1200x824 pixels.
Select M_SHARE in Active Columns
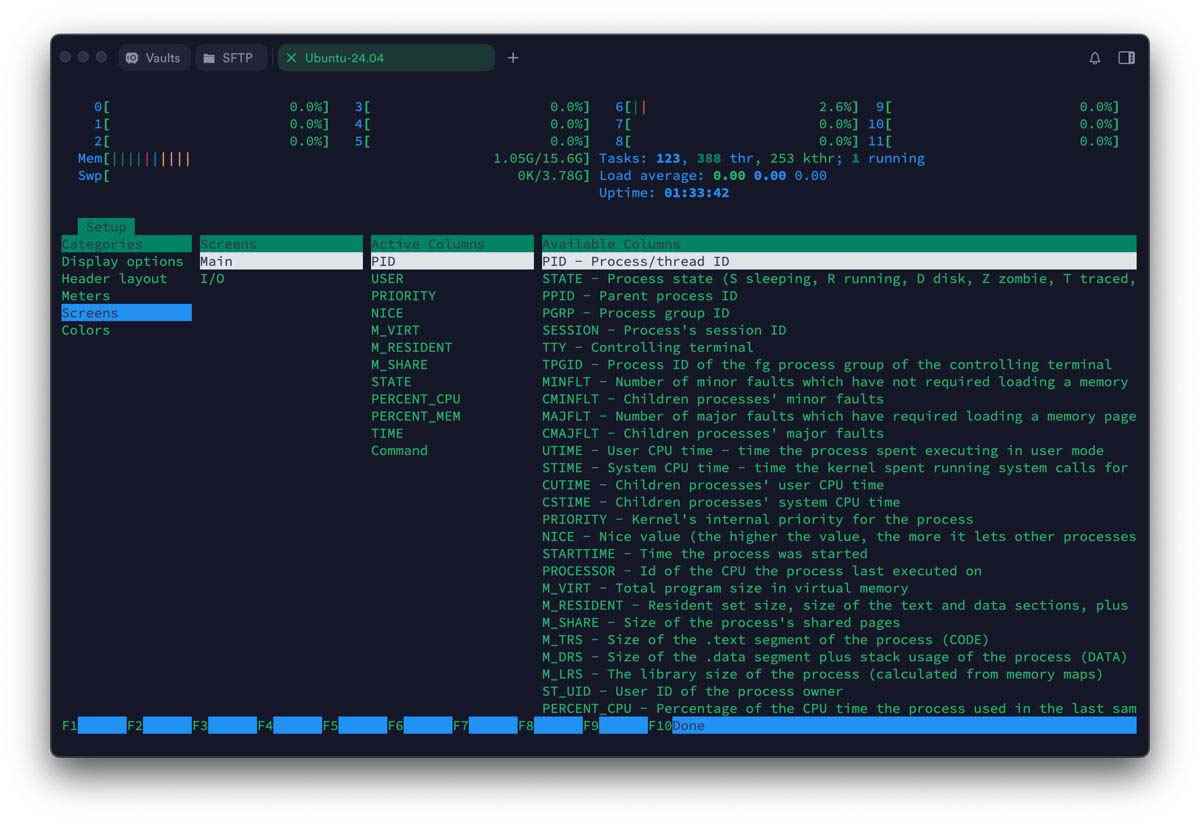click(452, 364)
